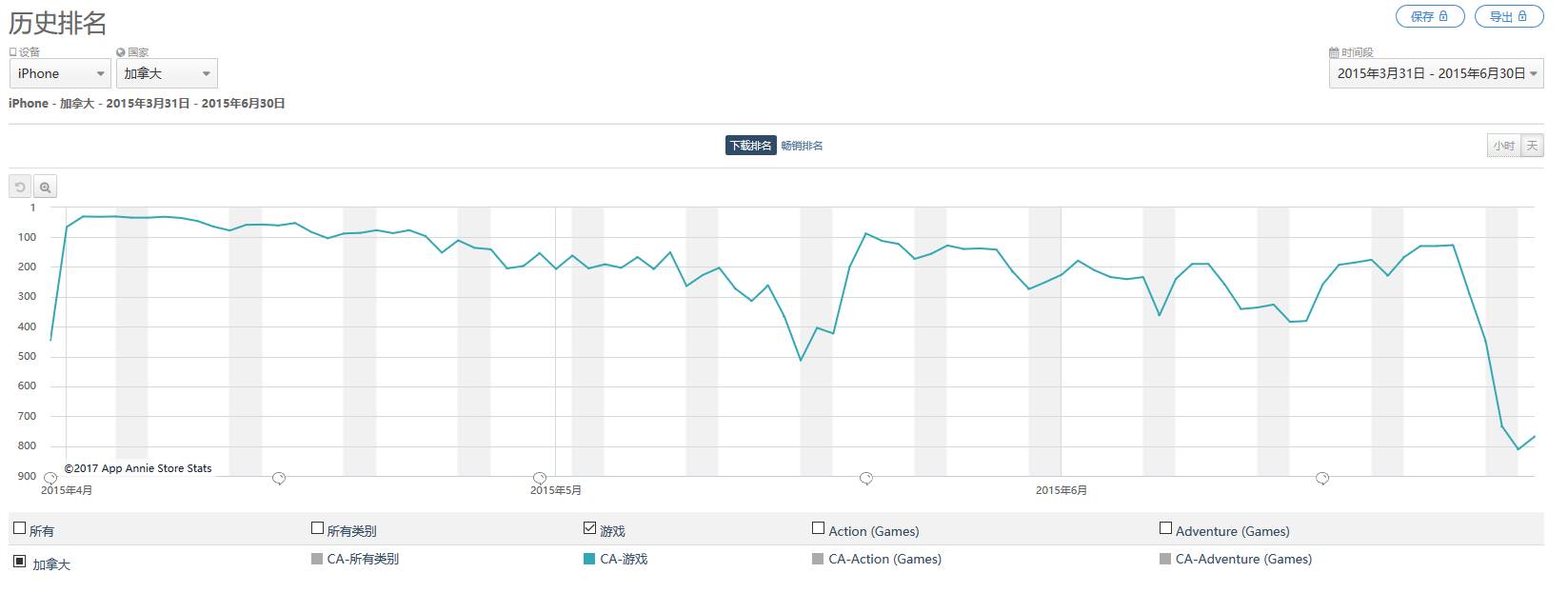Check the 所有类别 checkbox
Screen dimensions: 1568x593
pos(317,528)
